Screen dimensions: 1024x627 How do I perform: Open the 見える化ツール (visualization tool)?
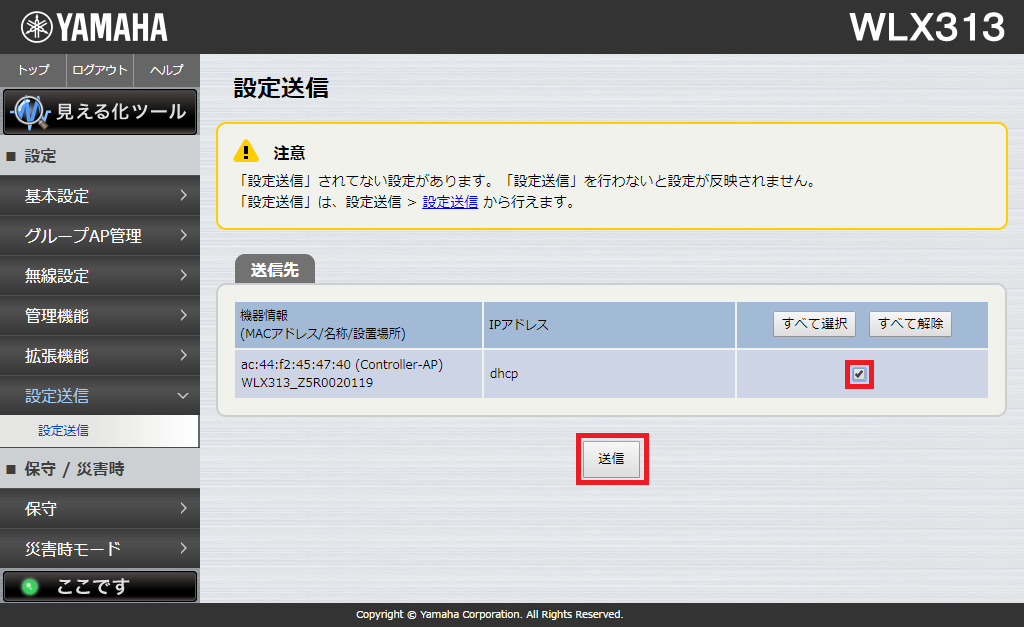pyautogui.click(x=100, y=112)
